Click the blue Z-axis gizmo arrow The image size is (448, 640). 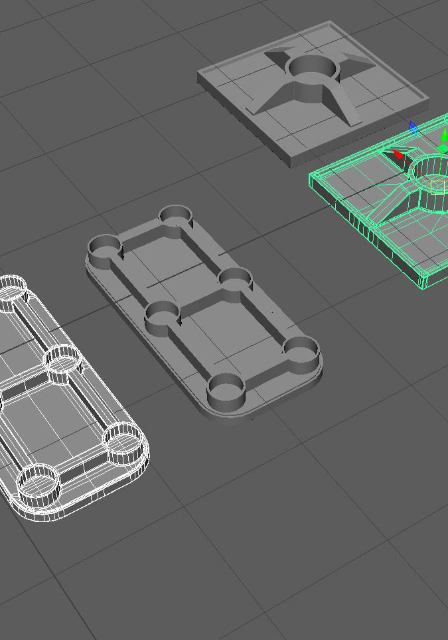413,127
